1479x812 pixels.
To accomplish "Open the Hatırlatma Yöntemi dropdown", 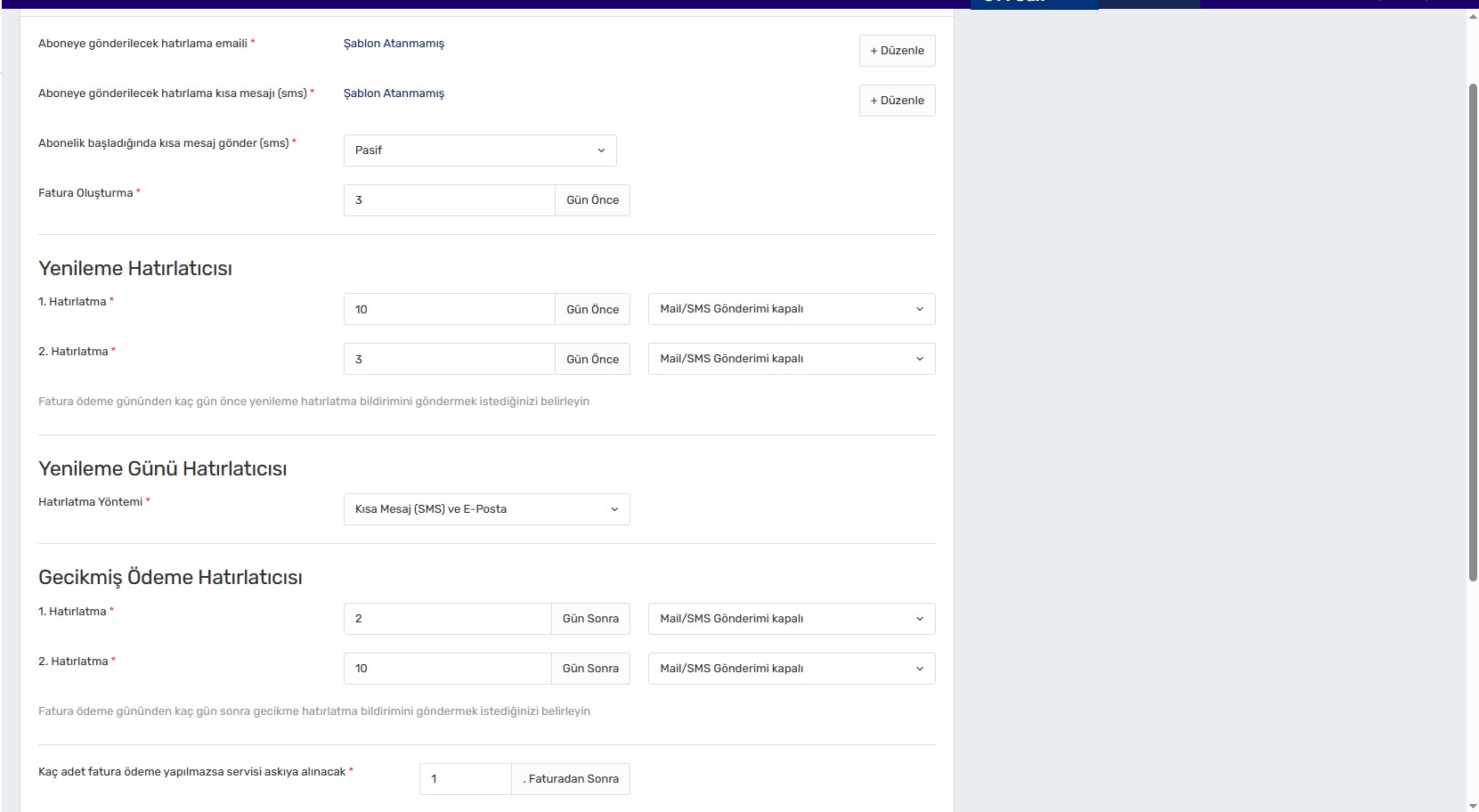I will pyautogui.click(x=486, y=509).
